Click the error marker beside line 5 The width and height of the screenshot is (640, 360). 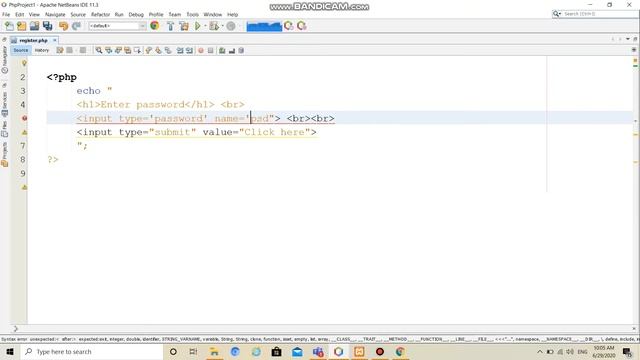point(24,118)
